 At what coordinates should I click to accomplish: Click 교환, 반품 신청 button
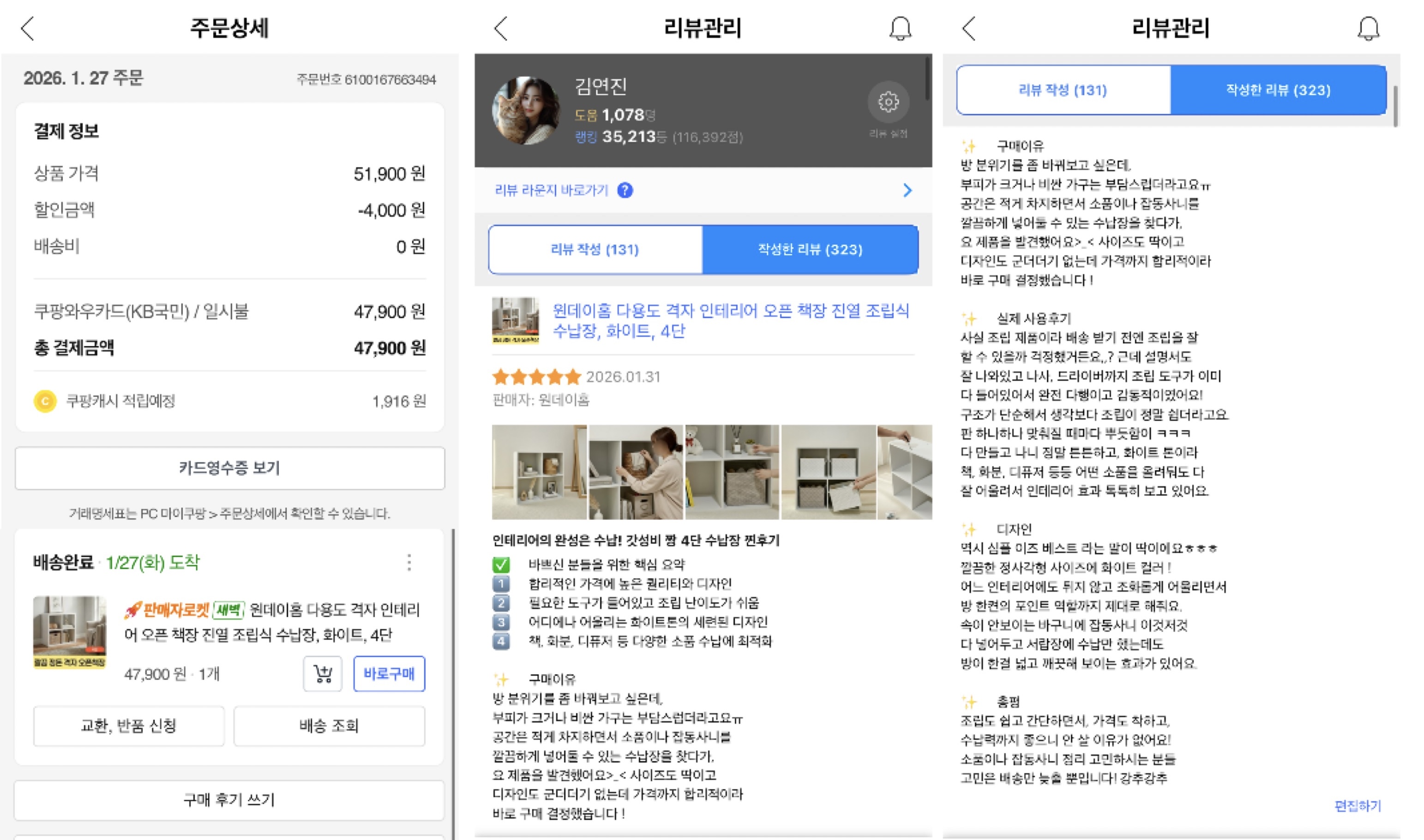pyautogui.click(x=128, y=726)
